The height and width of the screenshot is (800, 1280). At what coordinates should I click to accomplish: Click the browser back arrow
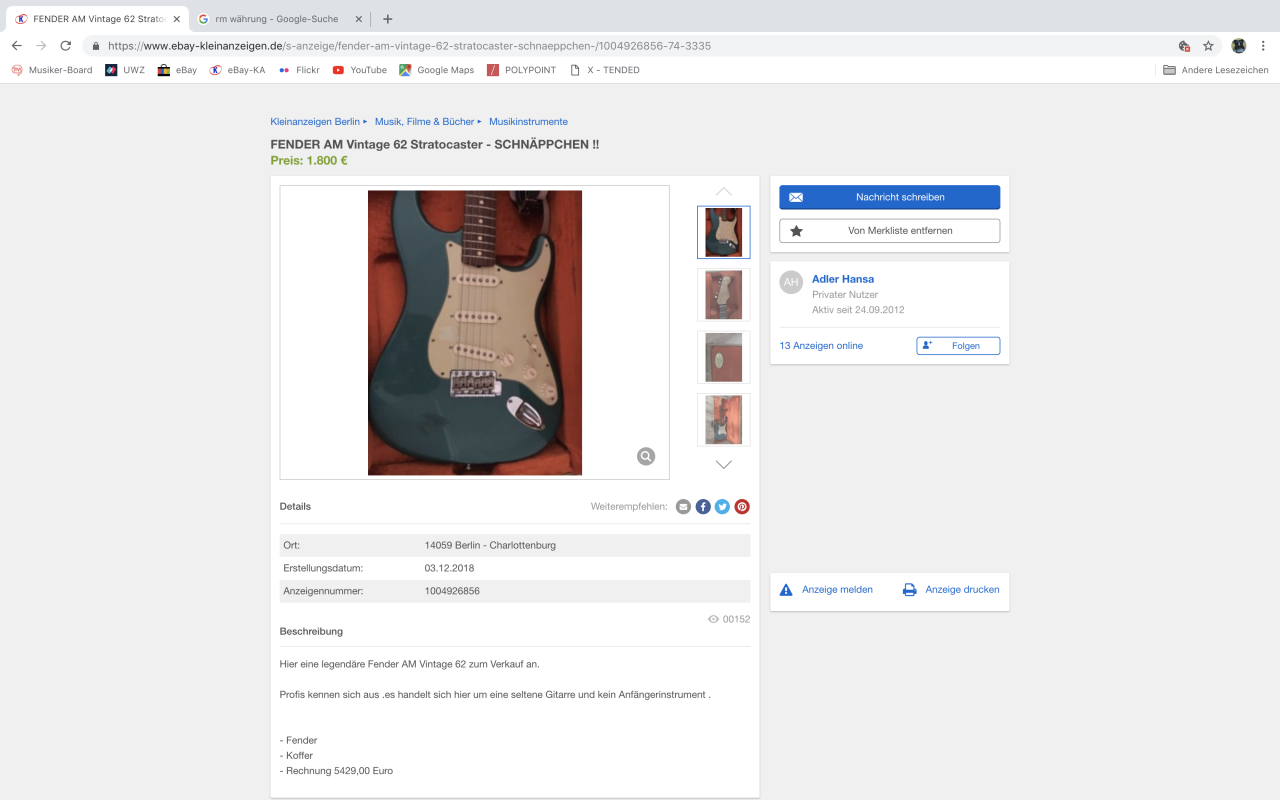pyautogui.click(x=16, y=46)
